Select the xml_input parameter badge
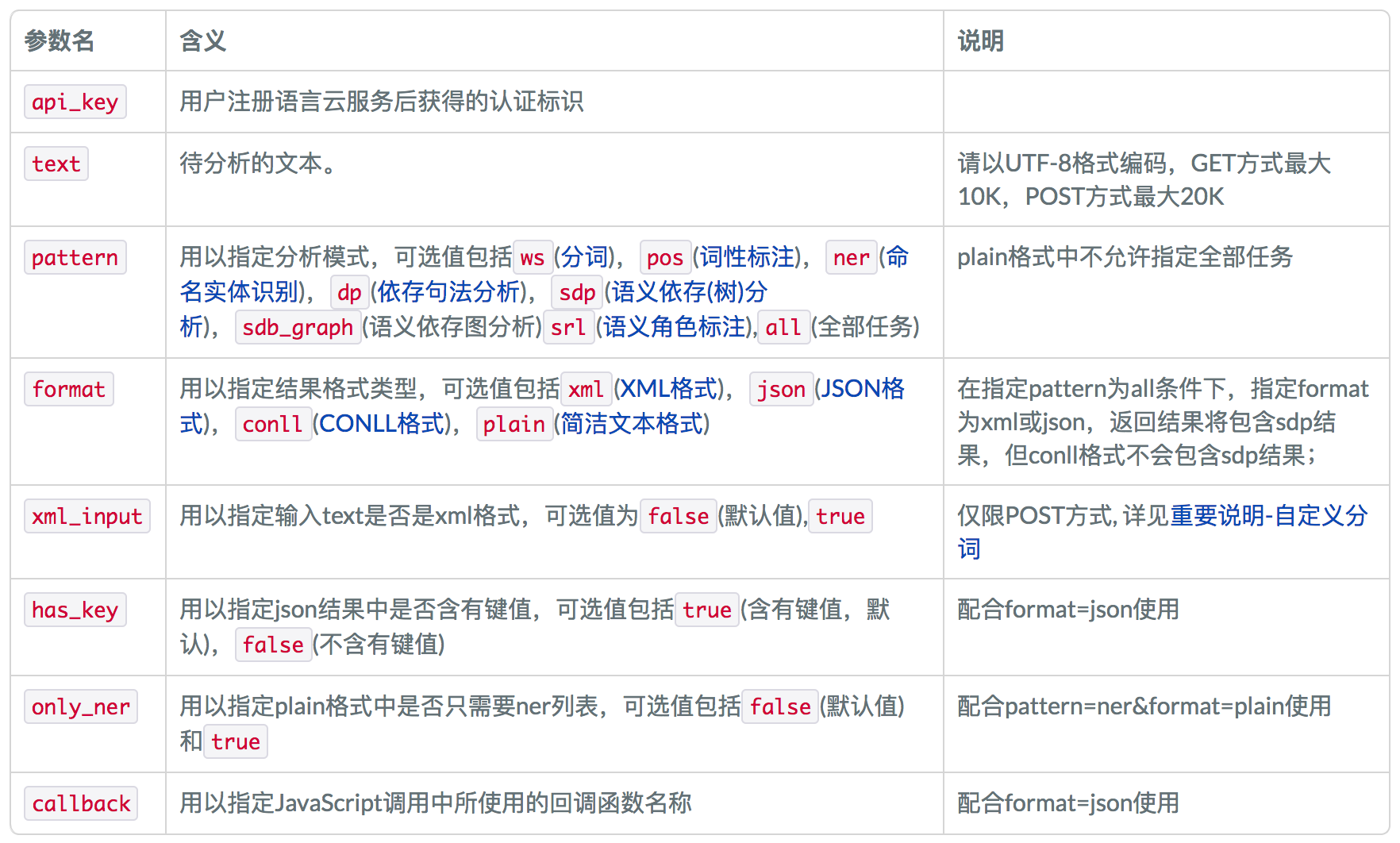The image size is (1400, 843). (x=87, y=516)
